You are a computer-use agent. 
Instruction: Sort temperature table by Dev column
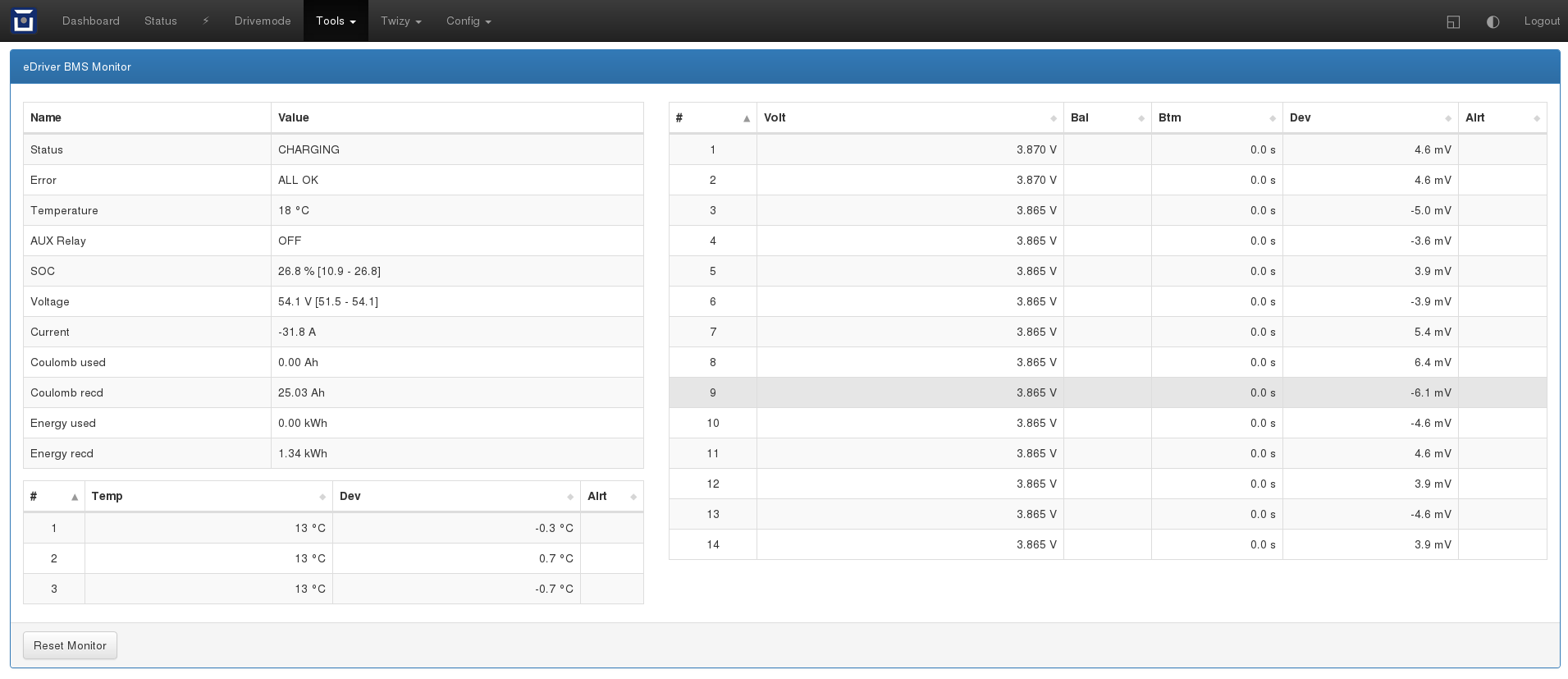coord(455,496)
